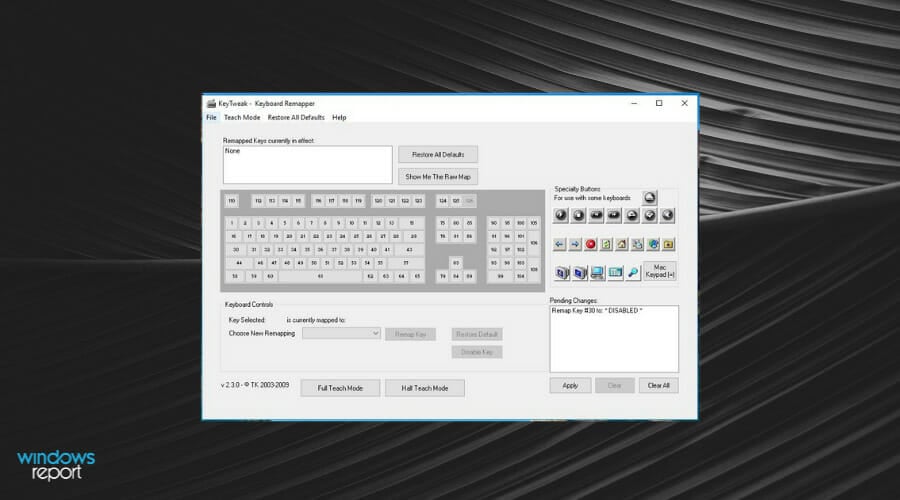
Task: Select the spacebar key numbered 61
Action: pyautogui.click(x=320, y=276)
